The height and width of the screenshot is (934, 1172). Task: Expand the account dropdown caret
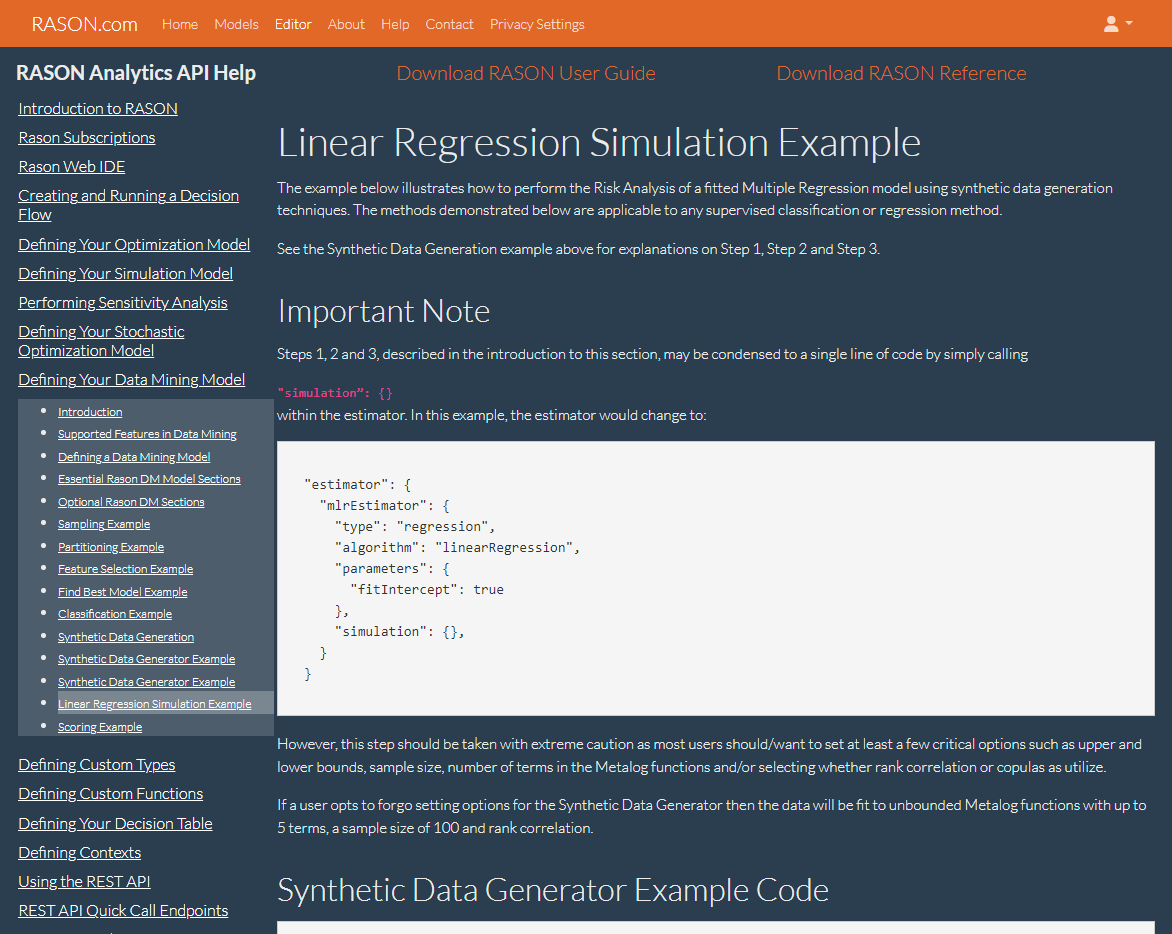pyautogui.click(x=1129, y=23)
